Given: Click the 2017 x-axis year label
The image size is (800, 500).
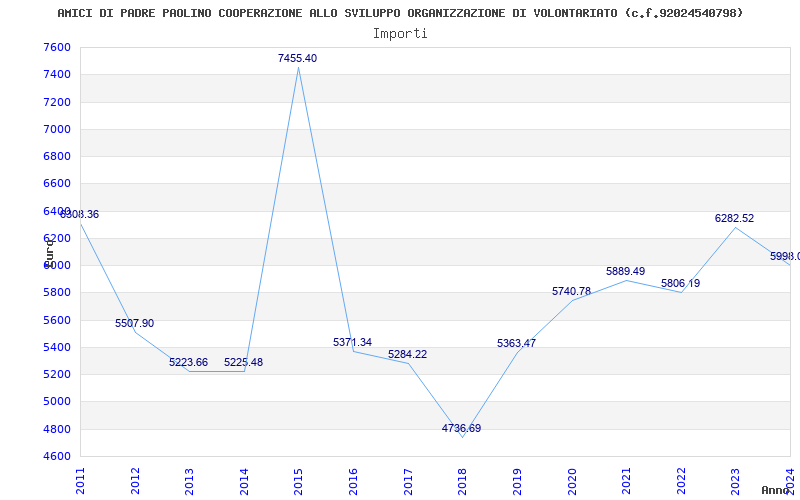Looking at the screenshot, I should click(x=408, y=481).
